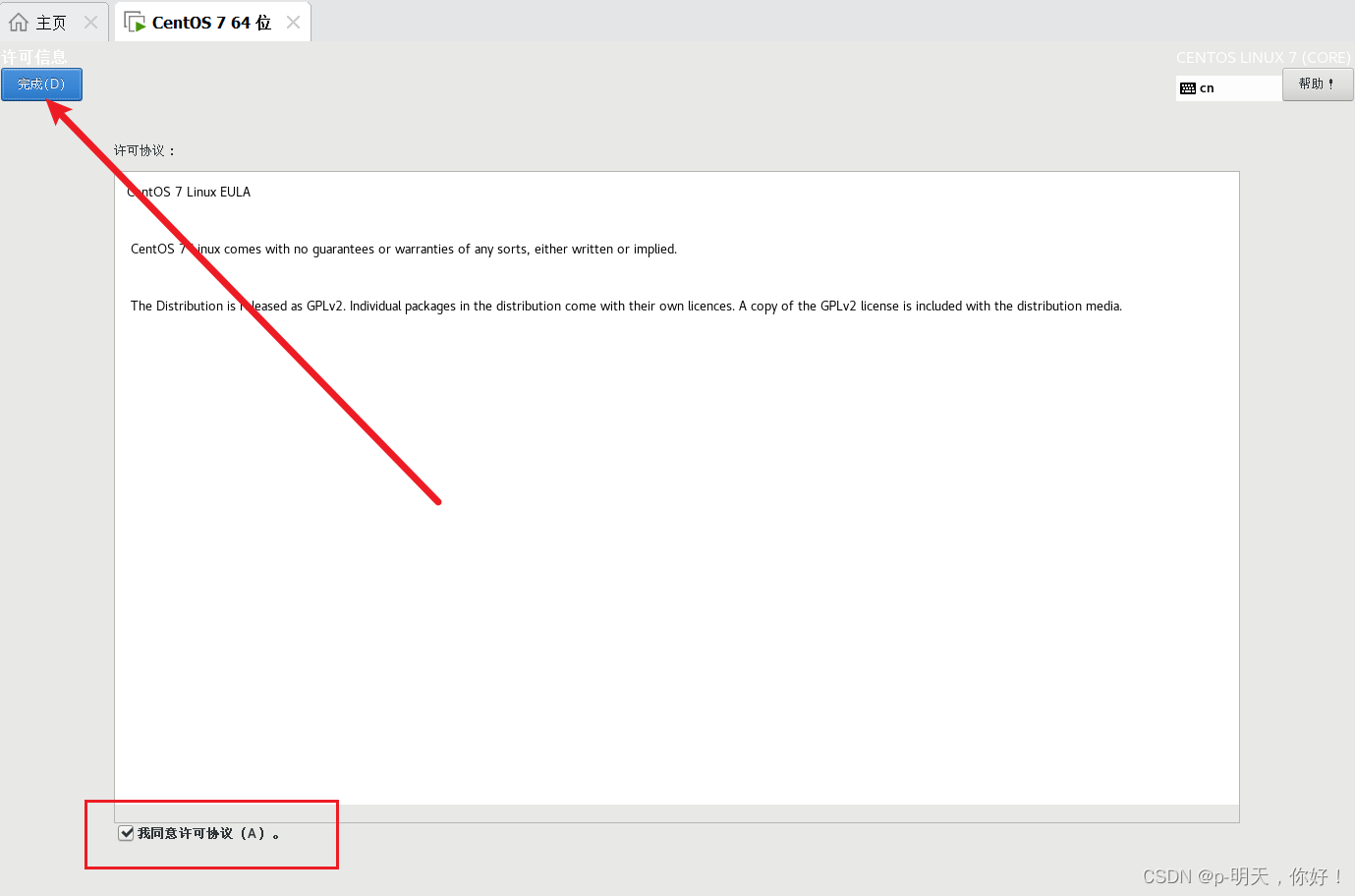
Task: Toggle the 我同意许可协议 (A) checkbox
Action: (x=126, y=833)
